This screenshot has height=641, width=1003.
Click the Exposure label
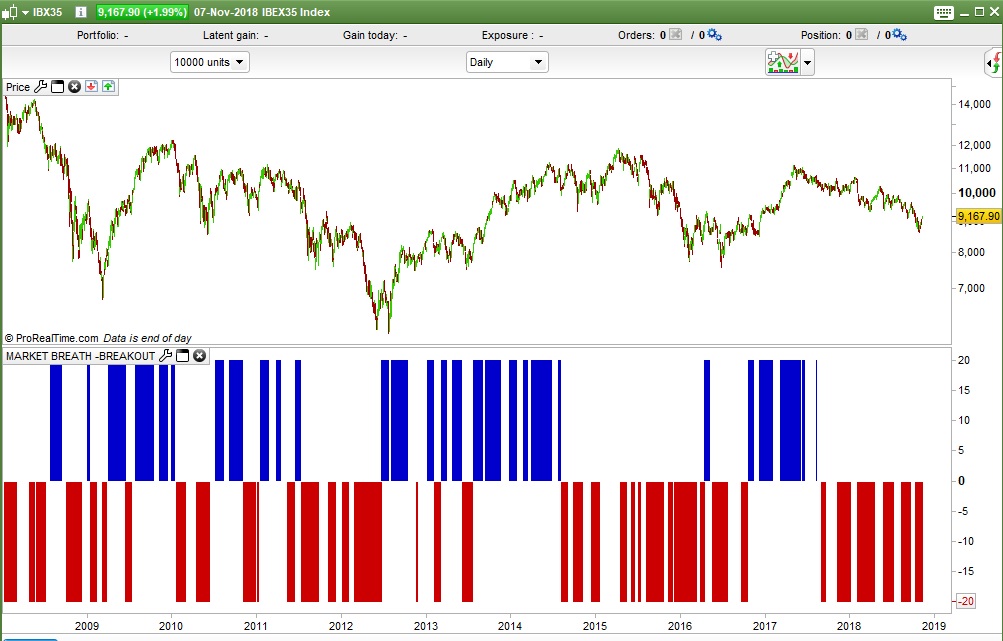click(508, 35)
